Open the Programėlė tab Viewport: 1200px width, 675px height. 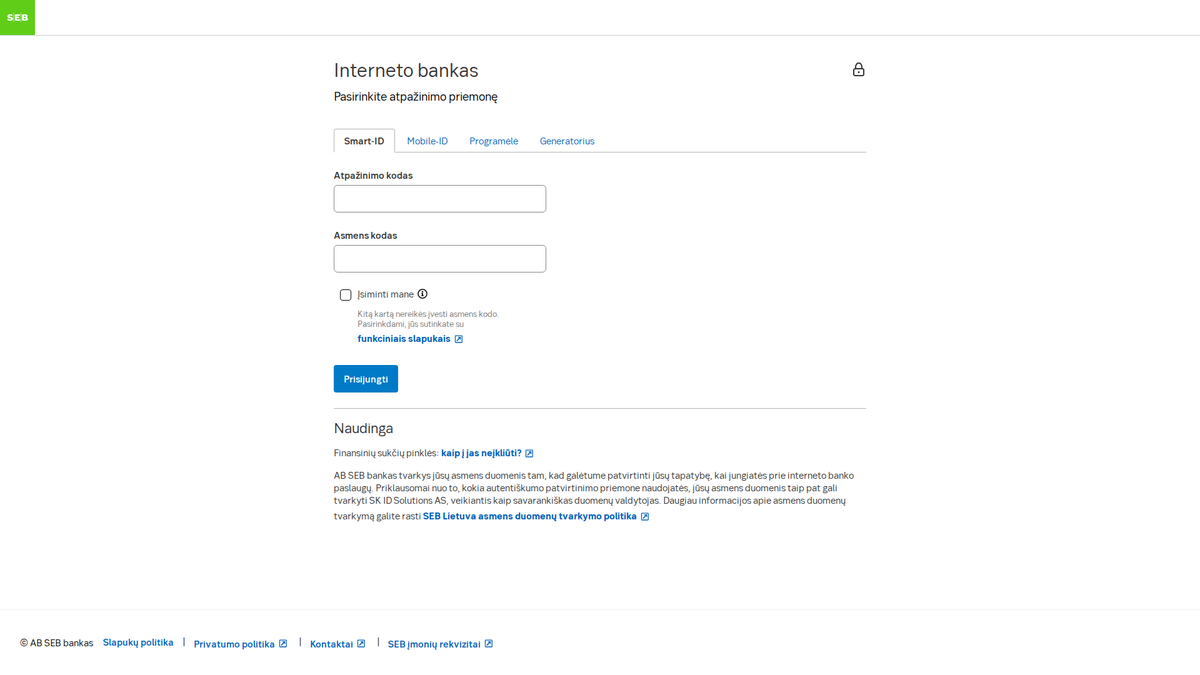(x=494, y=141)
